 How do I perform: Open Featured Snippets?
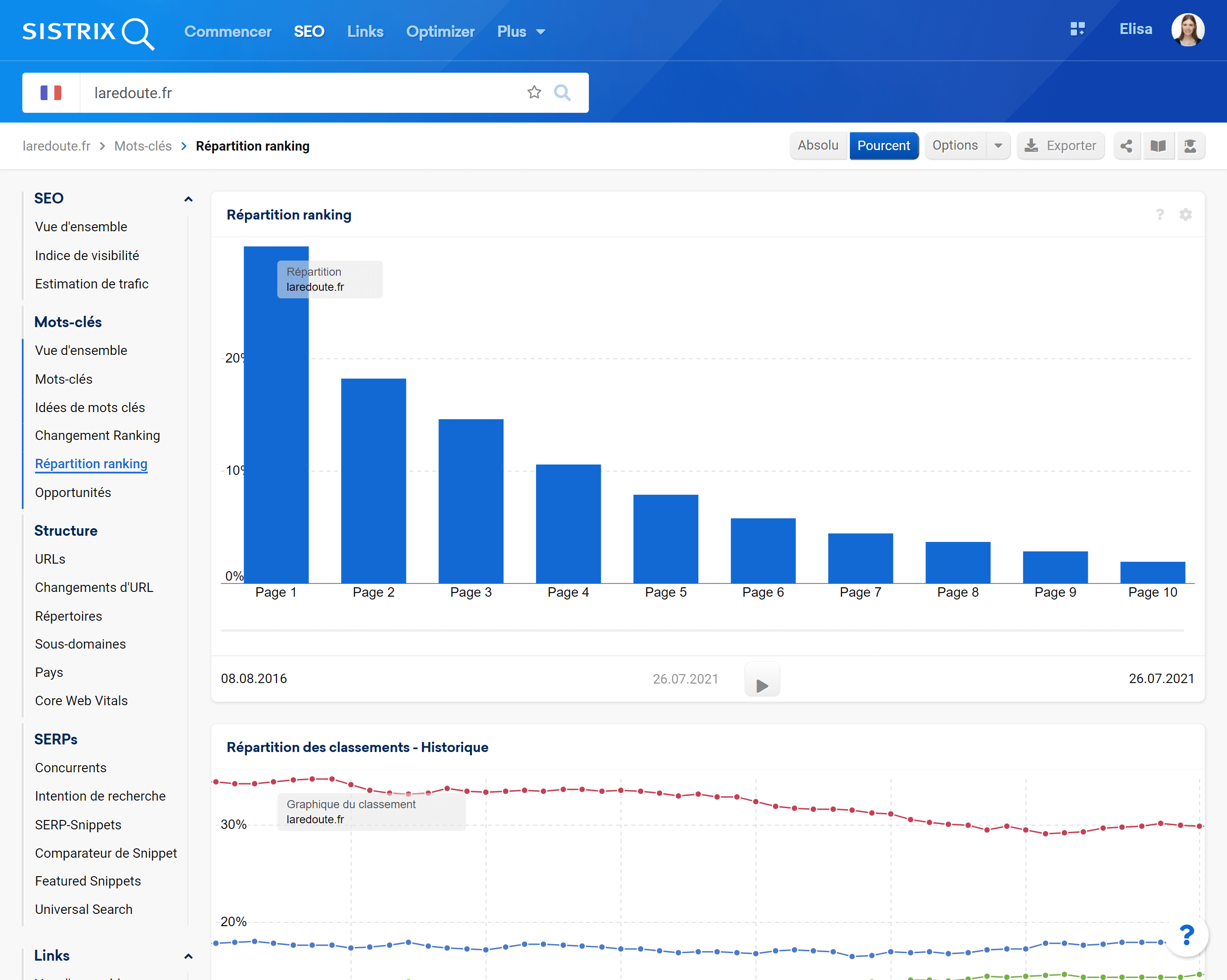click(x=88, y=881)
